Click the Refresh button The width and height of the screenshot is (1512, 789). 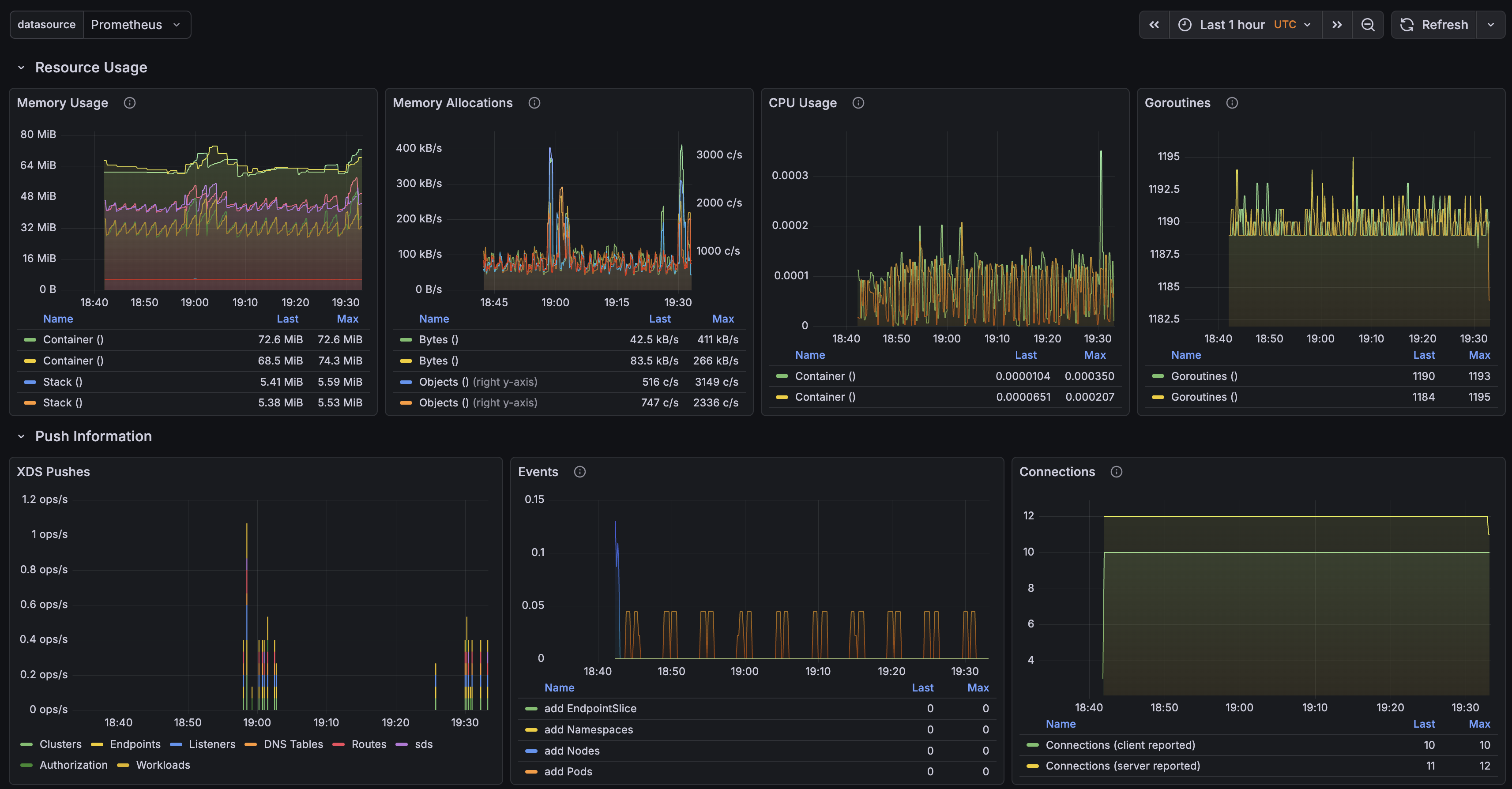tap(1433, 25)
